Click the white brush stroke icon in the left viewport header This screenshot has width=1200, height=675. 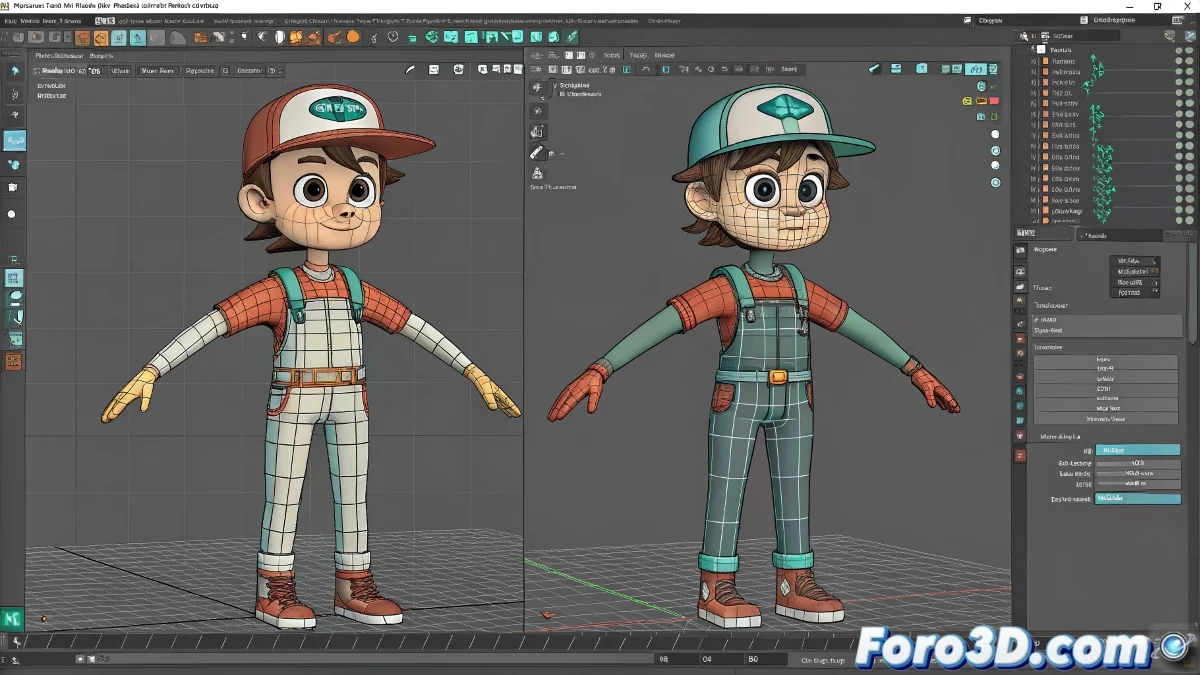pos(409,70)
